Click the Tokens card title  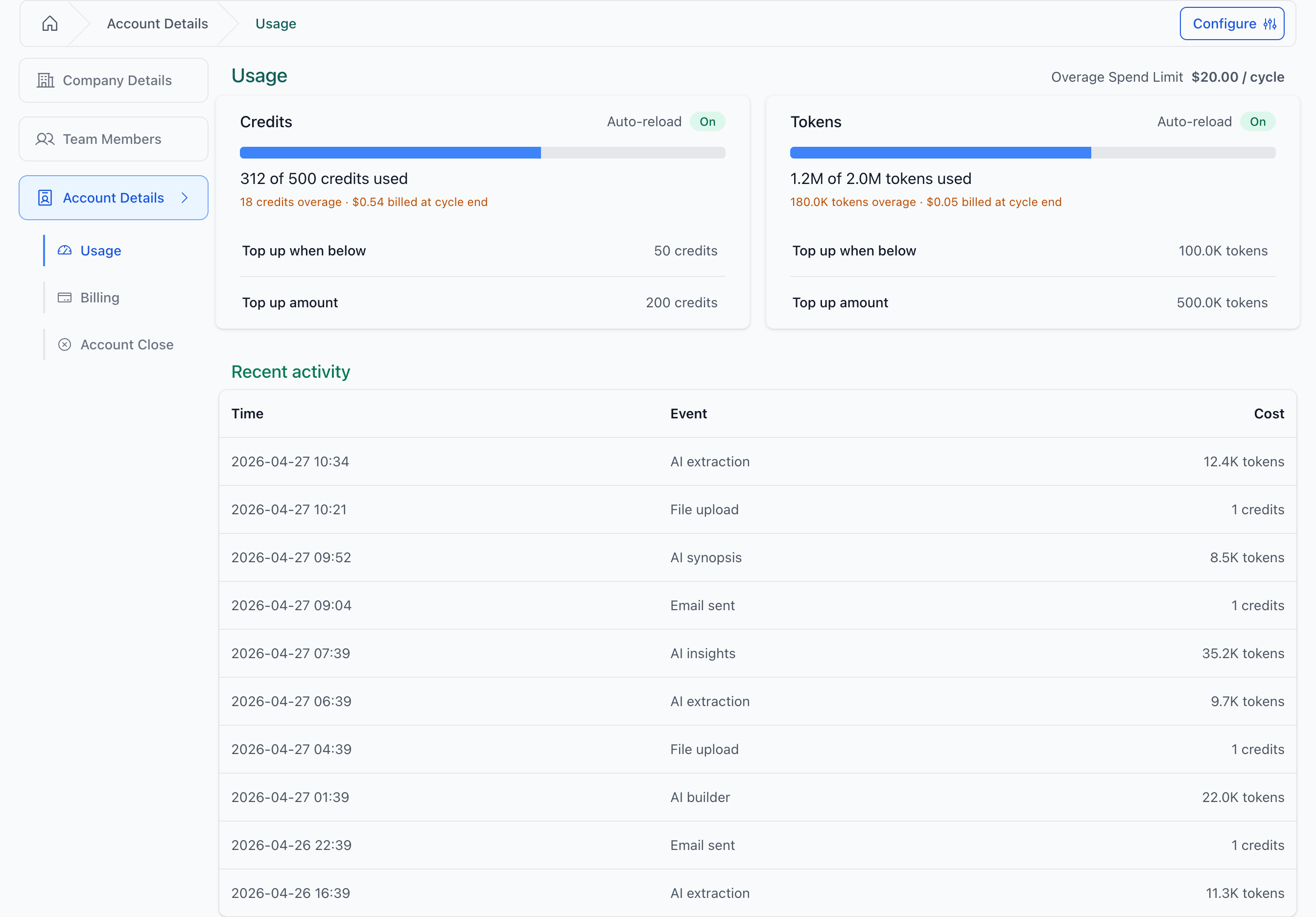[816, 121]
